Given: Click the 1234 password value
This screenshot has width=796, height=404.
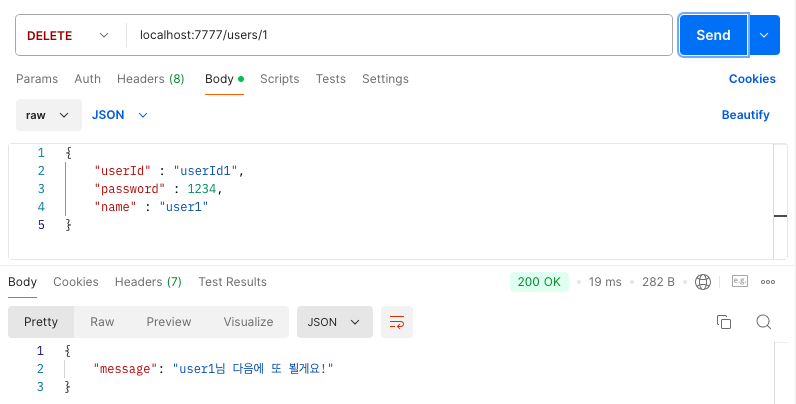Looking at the screenshot, I should tap(202, 189).
